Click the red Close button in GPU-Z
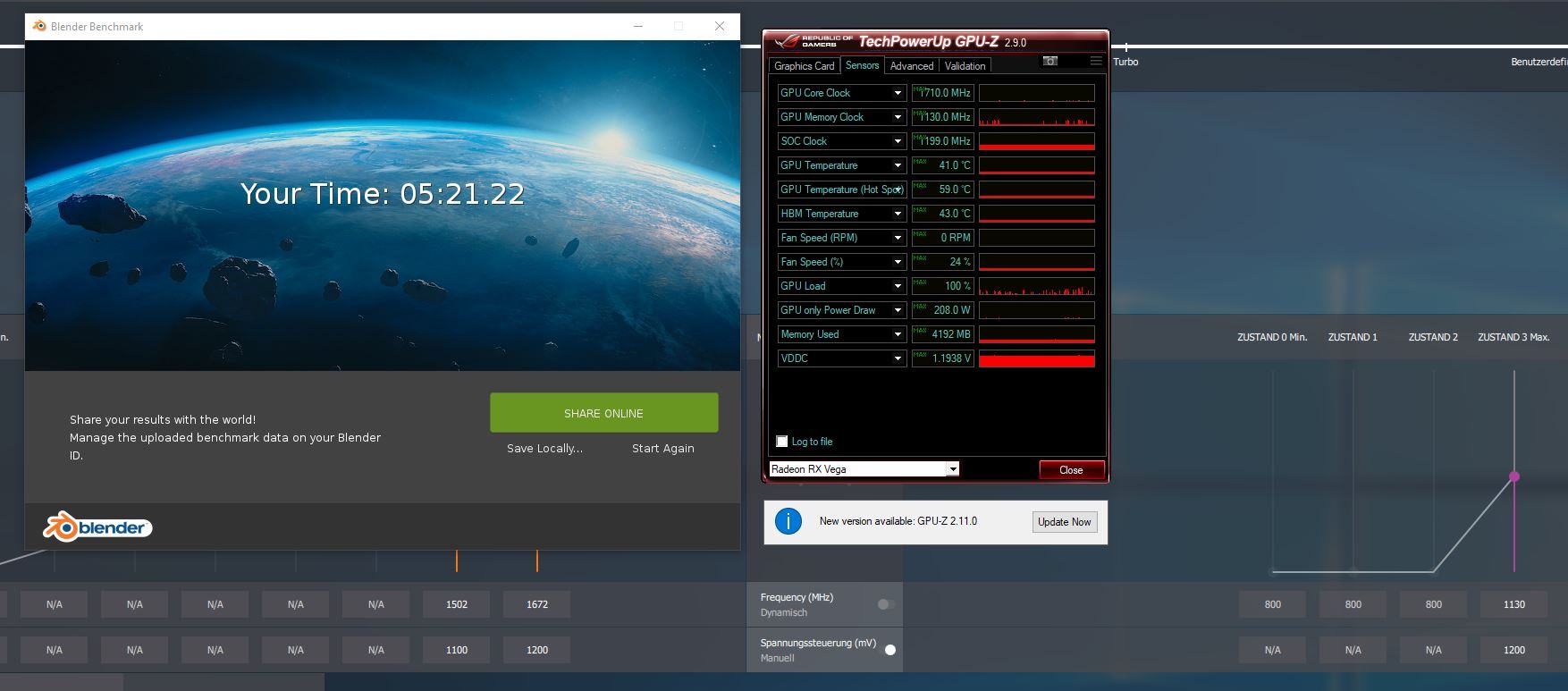This screenshot has width=1568, height=691. [1071, 470]
